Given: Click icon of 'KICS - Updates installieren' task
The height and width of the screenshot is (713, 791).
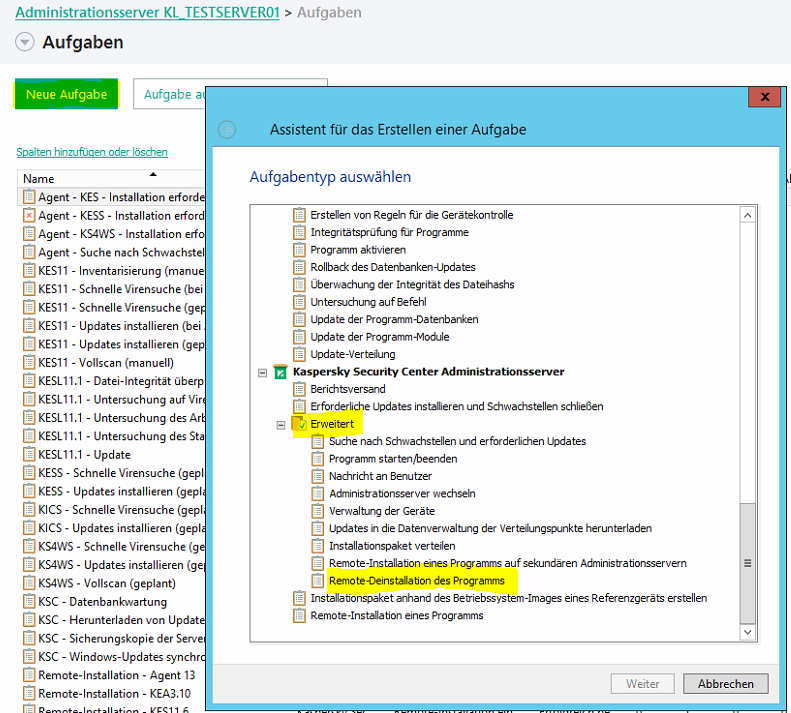Looking at the screenshot, I should click(x=29, y=528).
